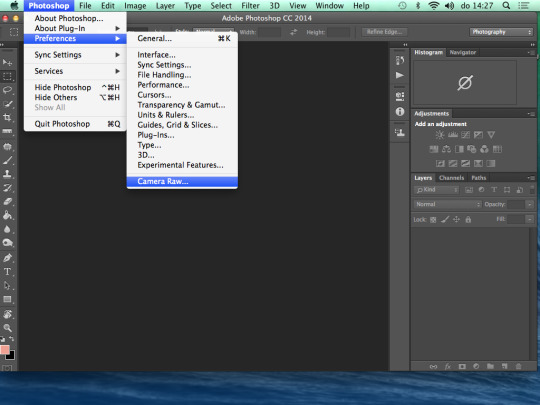The height and width of the screenshot is (405, 540).
Task: Add a Black & White adjustment
Action: click(459, 149)
